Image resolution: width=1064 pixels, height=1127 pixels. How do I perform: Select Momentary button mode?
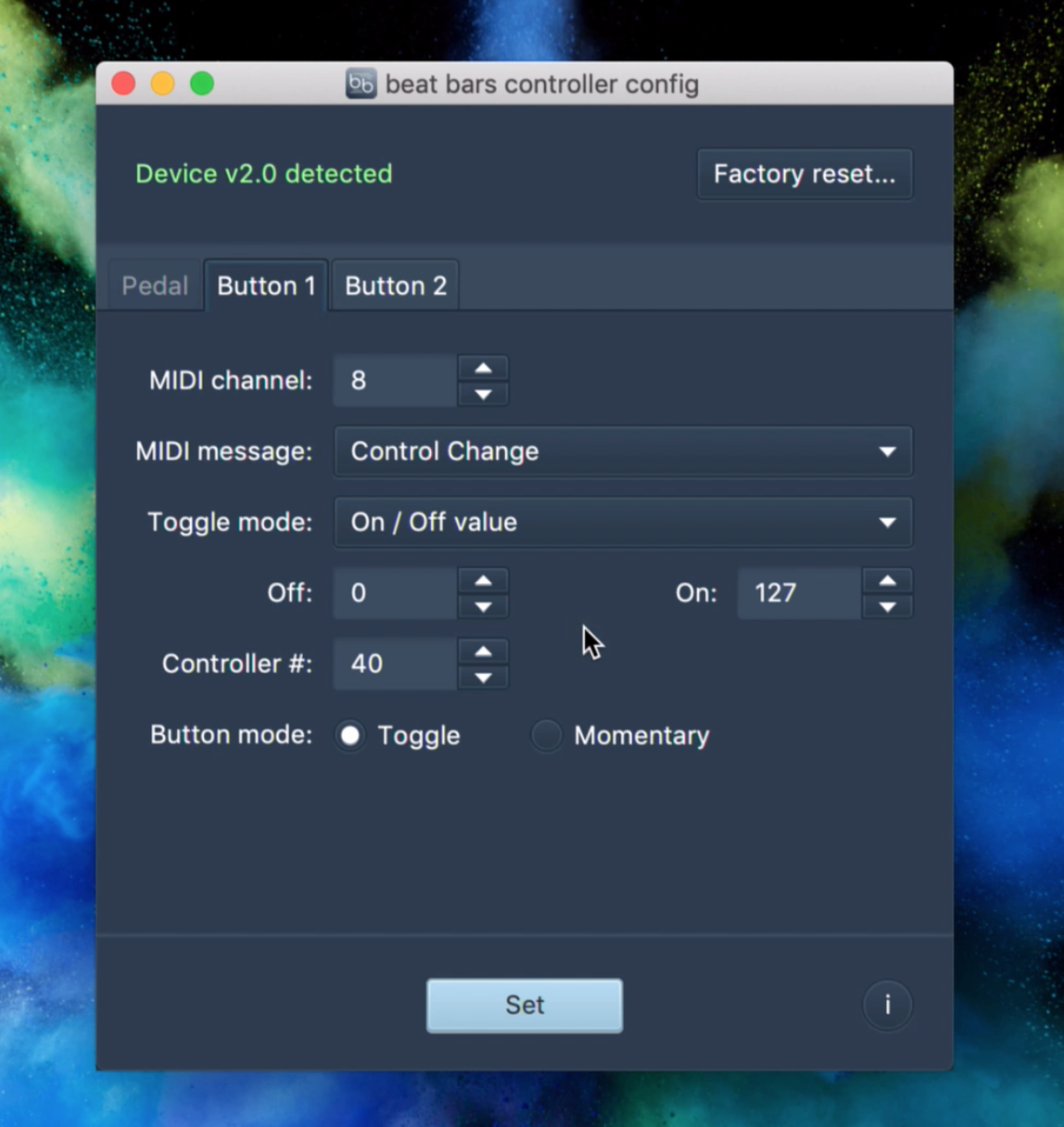point(546,735)
